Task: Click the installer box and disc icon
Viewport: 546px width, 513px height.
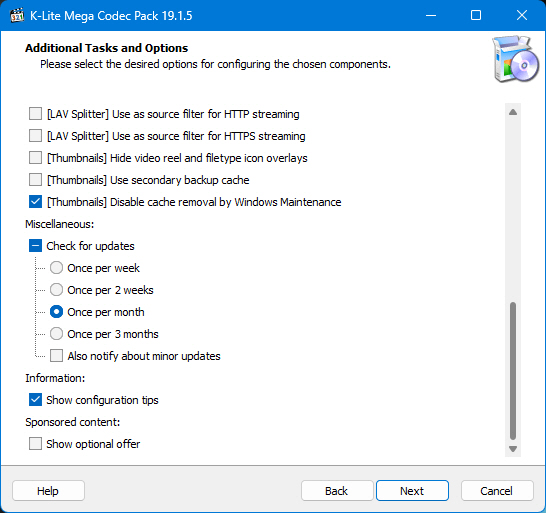Action: 516,59
